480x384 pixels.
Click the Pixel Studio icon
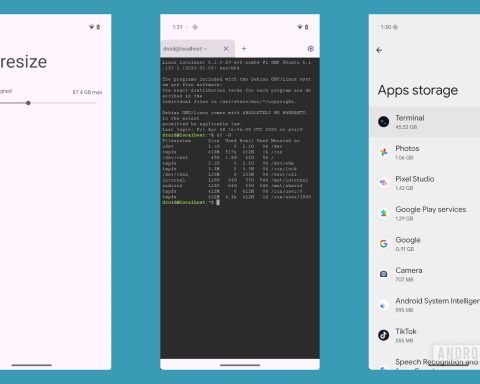point(384,183)
